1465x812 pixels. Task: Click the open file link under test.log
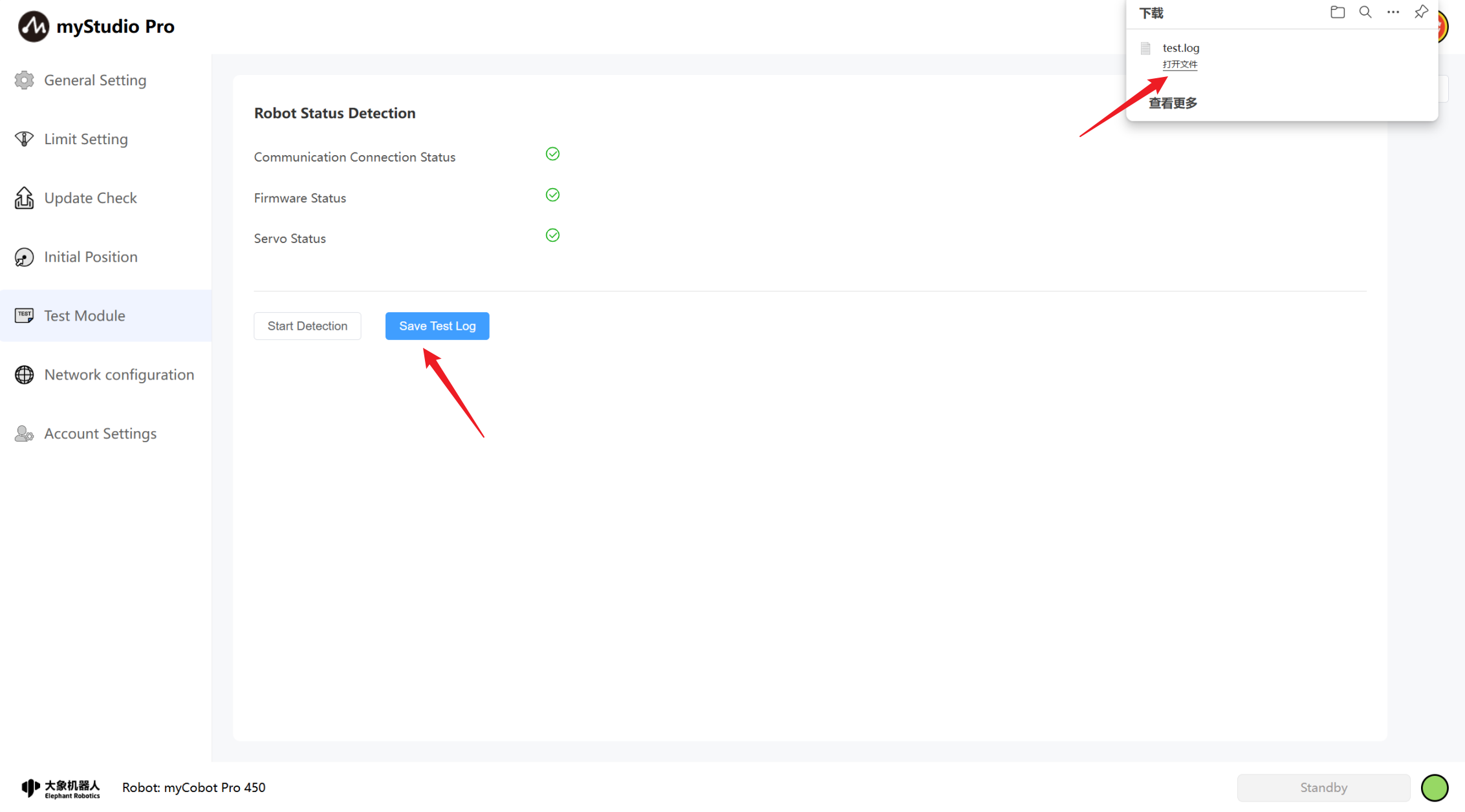click(x=1180, y=64)
